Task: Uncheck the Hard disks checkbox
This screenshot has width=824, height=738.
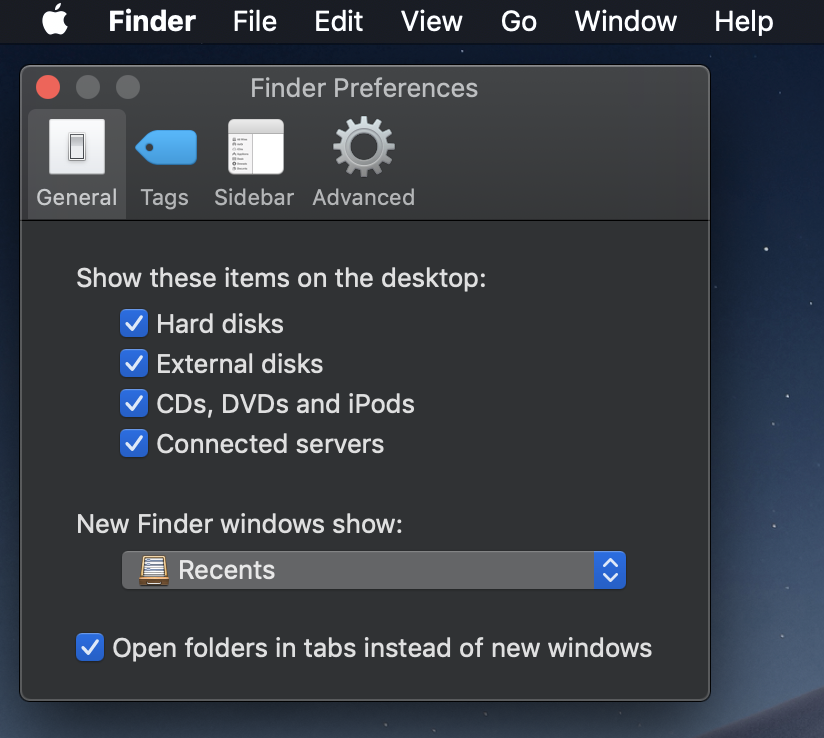Action: (x=133, y=323)
